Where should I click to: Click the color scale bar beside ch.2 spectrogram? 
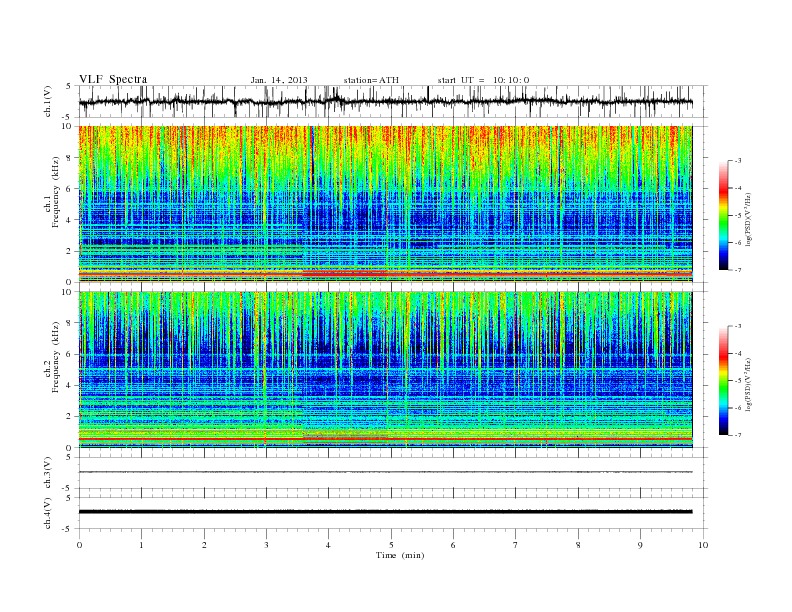[723, 380]
